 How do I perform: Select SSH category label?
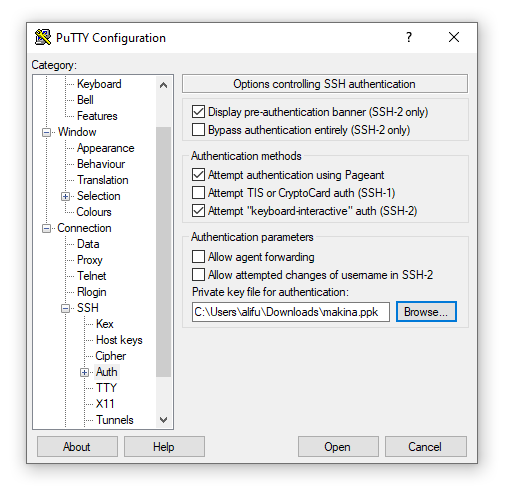pos(87,308)
